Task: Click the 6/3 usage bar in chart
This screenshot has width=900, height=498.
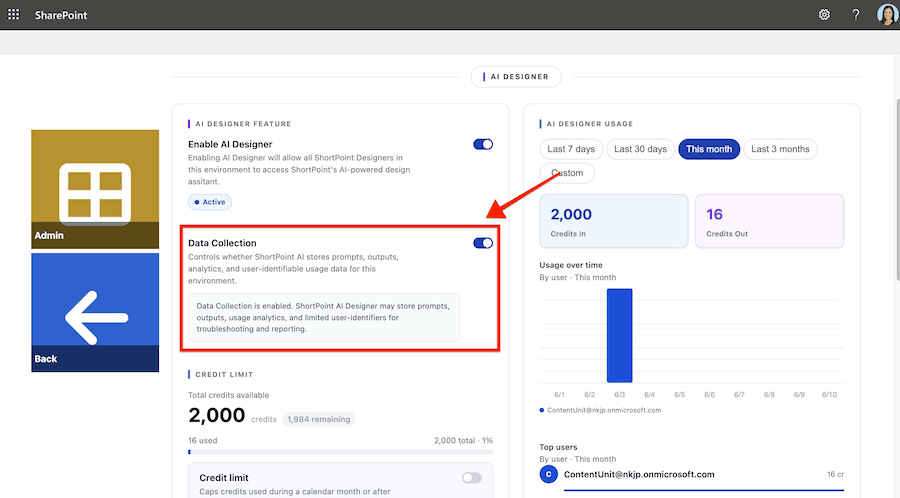Action: (619, 336)
